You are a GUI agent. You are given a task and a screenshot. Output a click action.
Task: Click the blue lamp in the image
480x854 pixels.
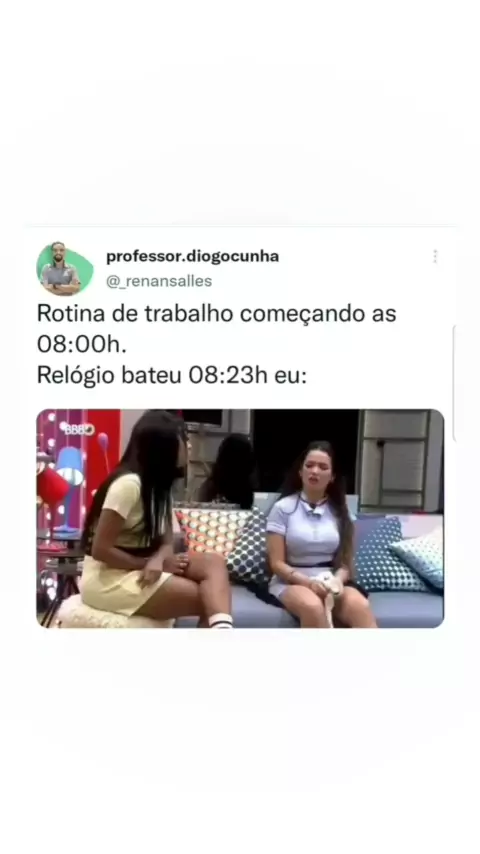tap(70, 487)
